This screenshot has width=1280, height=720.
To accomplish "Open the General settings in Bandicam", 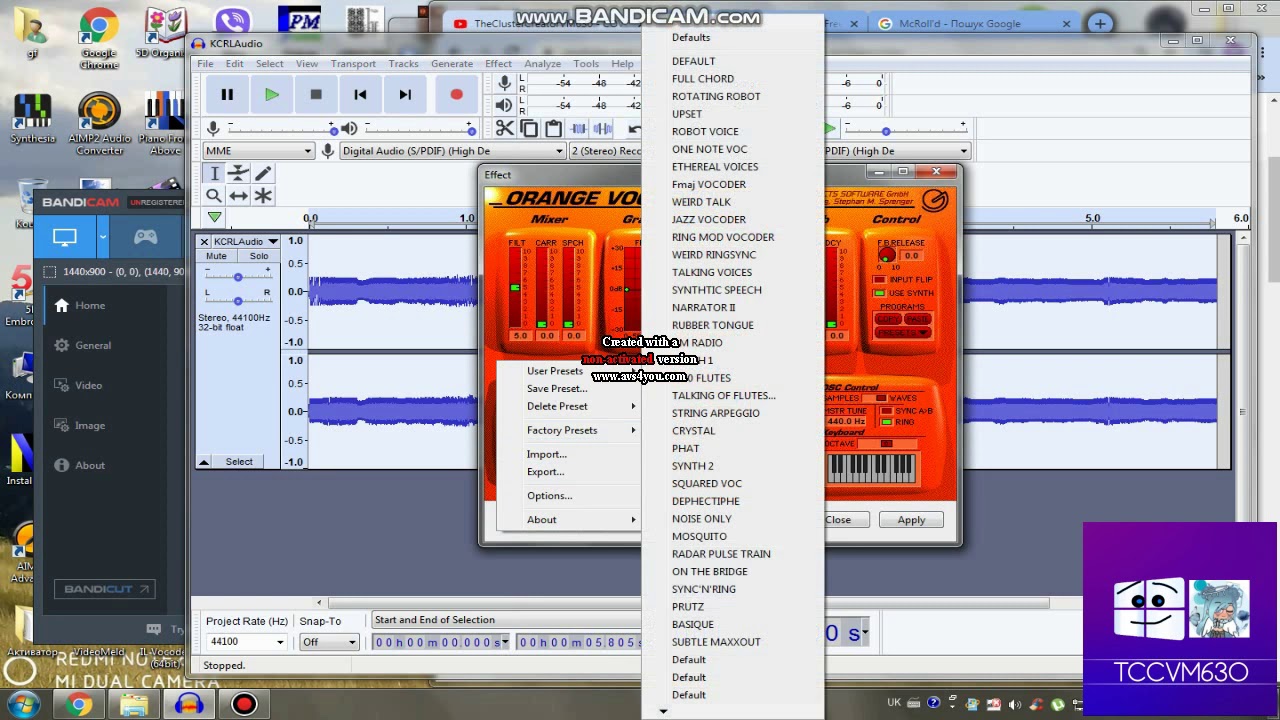I will 93,345.
